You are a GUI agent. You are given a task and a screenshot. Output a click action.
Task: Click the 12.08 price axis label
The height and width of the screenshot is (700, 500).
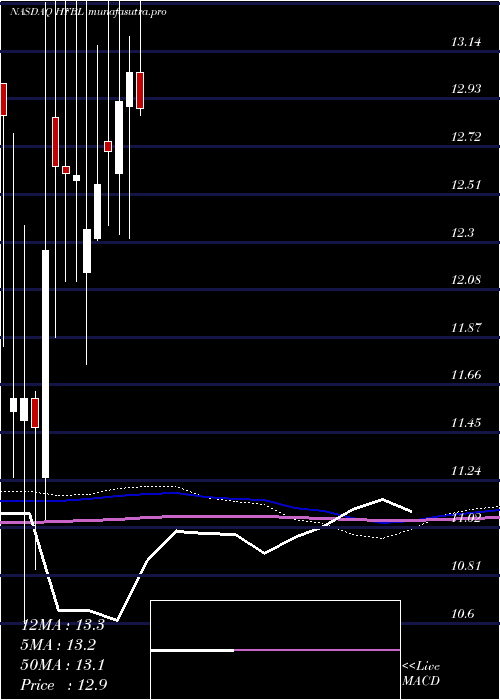click(466, 280)
